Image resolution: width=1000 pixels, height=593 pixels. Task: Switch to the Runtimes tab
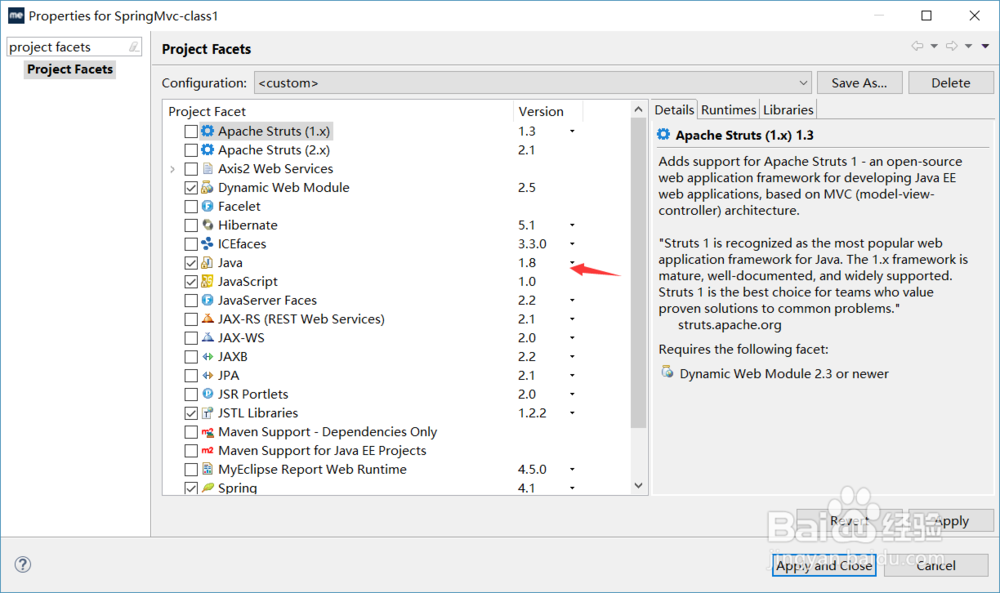(728, 110)
